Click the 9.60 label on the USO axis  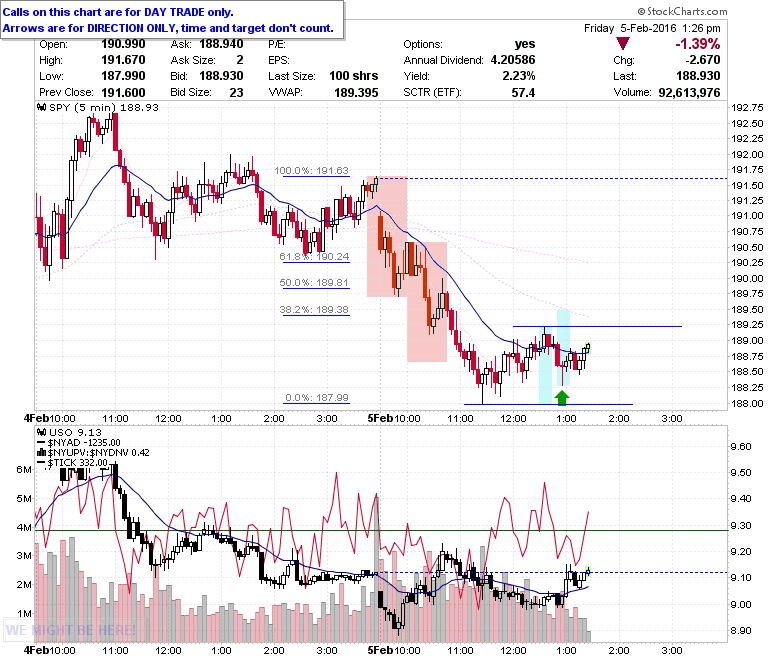tap(741, 446)
